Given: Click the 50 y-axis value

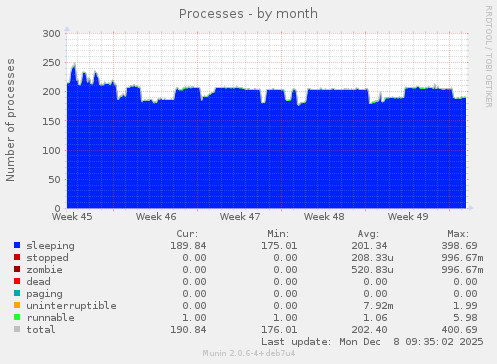Looking at the screenshot, I should [55, 180].
